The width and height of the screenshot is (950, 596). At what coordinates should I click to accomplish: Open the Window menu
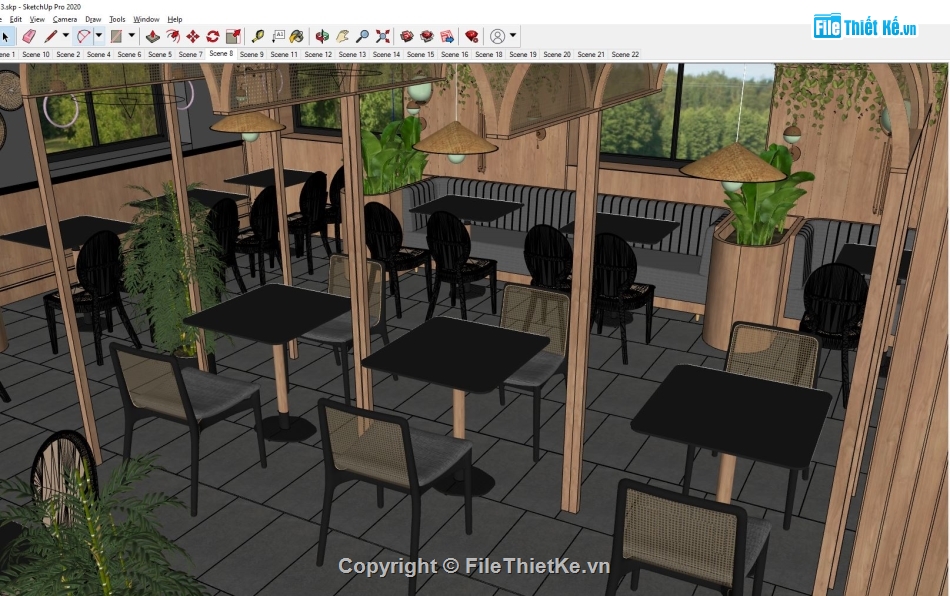[x=146, y=19]
